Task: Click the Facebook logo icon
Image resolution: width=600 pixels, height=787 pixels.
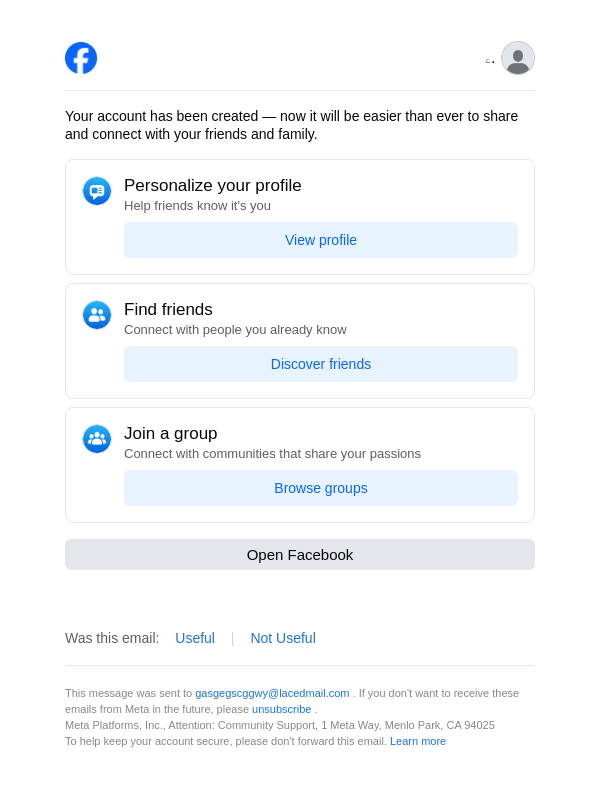Action: coord(81,58)
